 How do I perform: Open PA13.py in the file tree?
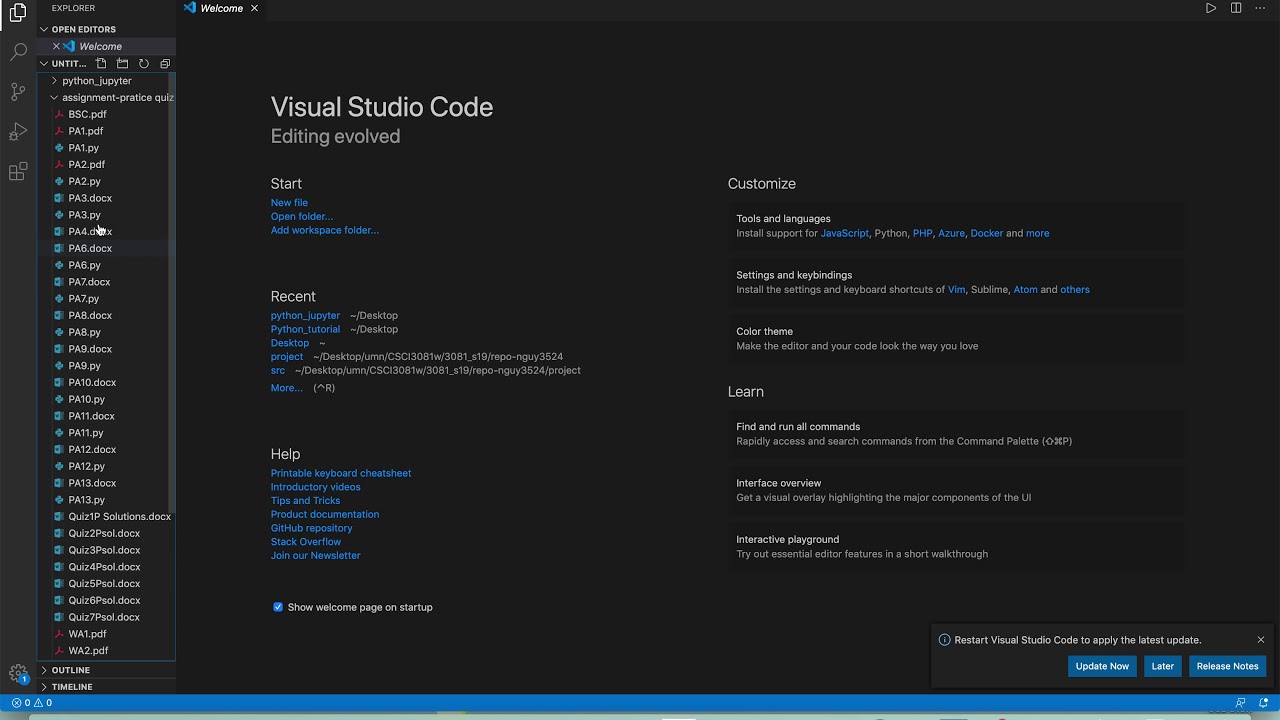(x=106, y=500)
